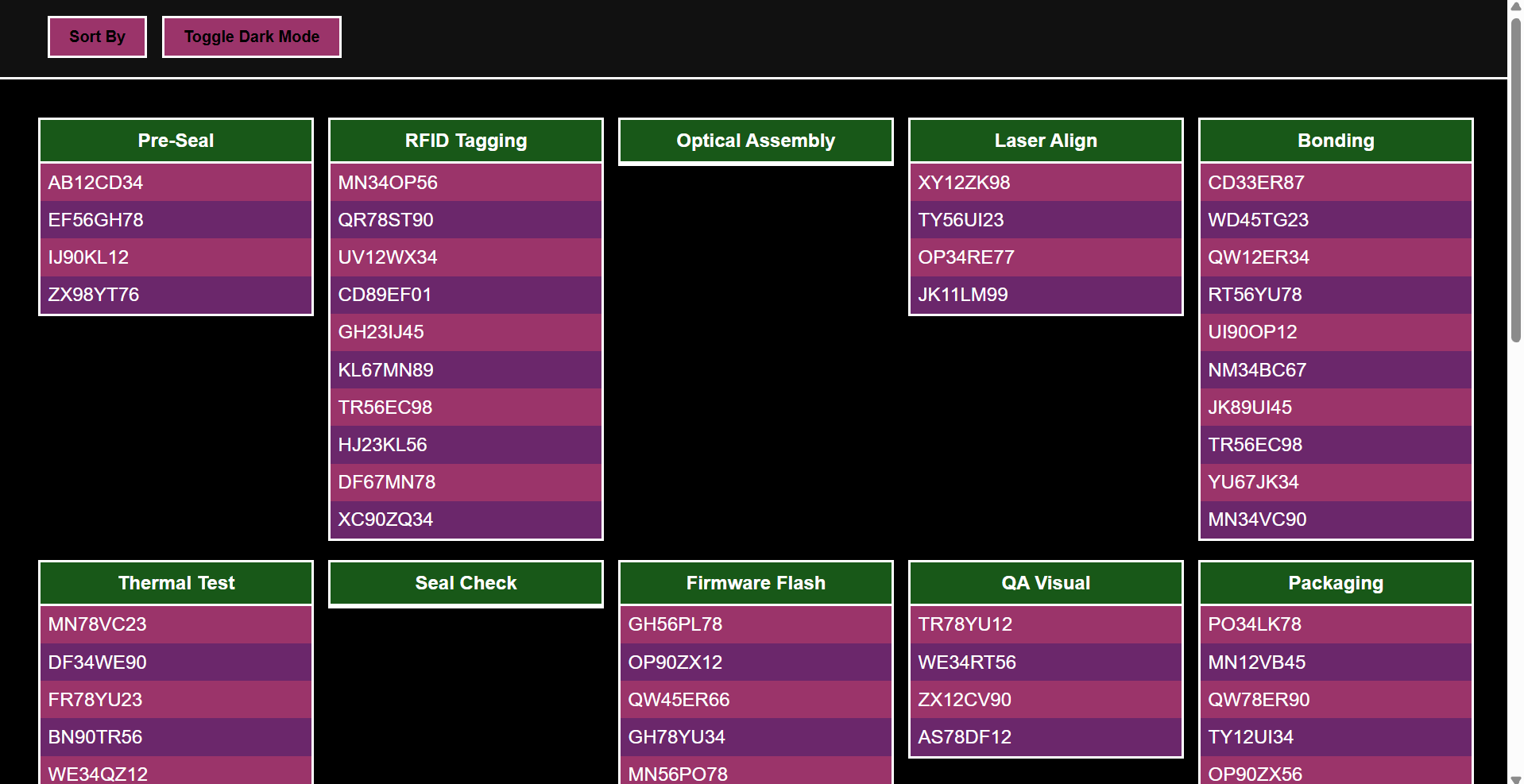Image resolution: width=1524 pixels, height=784 pixels.
Task: Click item IJ90KL12
Action: click(x=176, y=257)
